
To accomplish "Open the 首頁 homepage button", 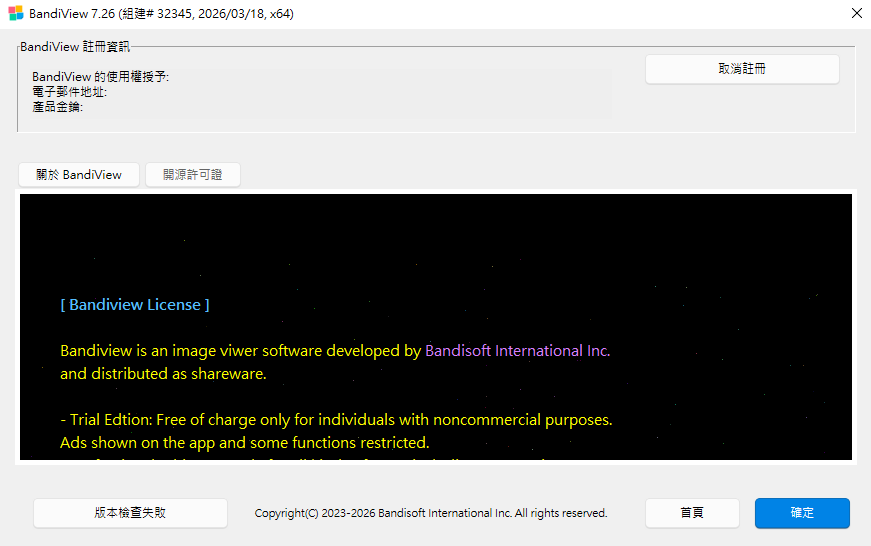I will click(x=692, y=513).
